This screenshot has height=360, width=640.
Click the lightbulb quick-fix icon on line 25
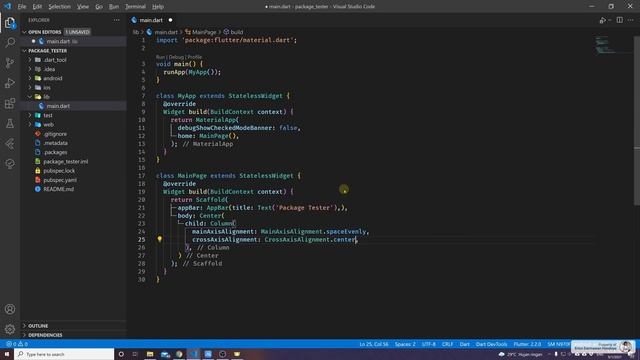point(160,239)
